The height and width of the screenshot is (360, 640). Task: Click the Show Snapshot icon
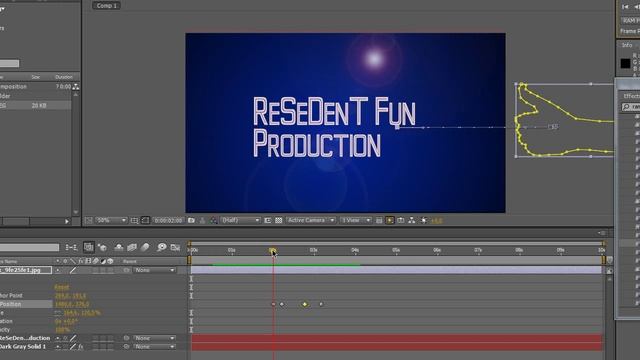(x=202, y=220)
